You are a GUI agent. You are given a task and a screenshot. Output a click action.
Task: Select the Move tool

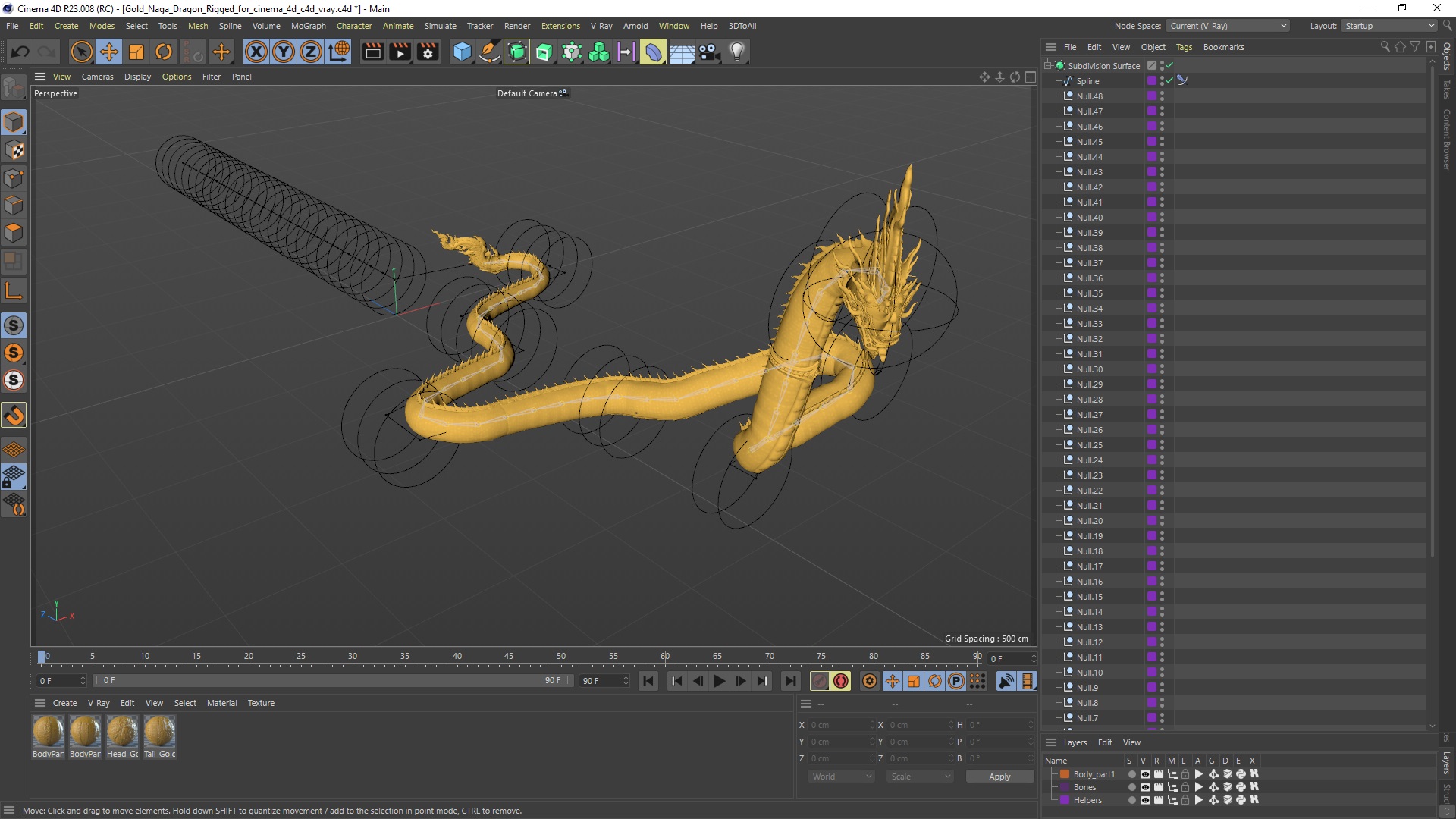point(109,52)
